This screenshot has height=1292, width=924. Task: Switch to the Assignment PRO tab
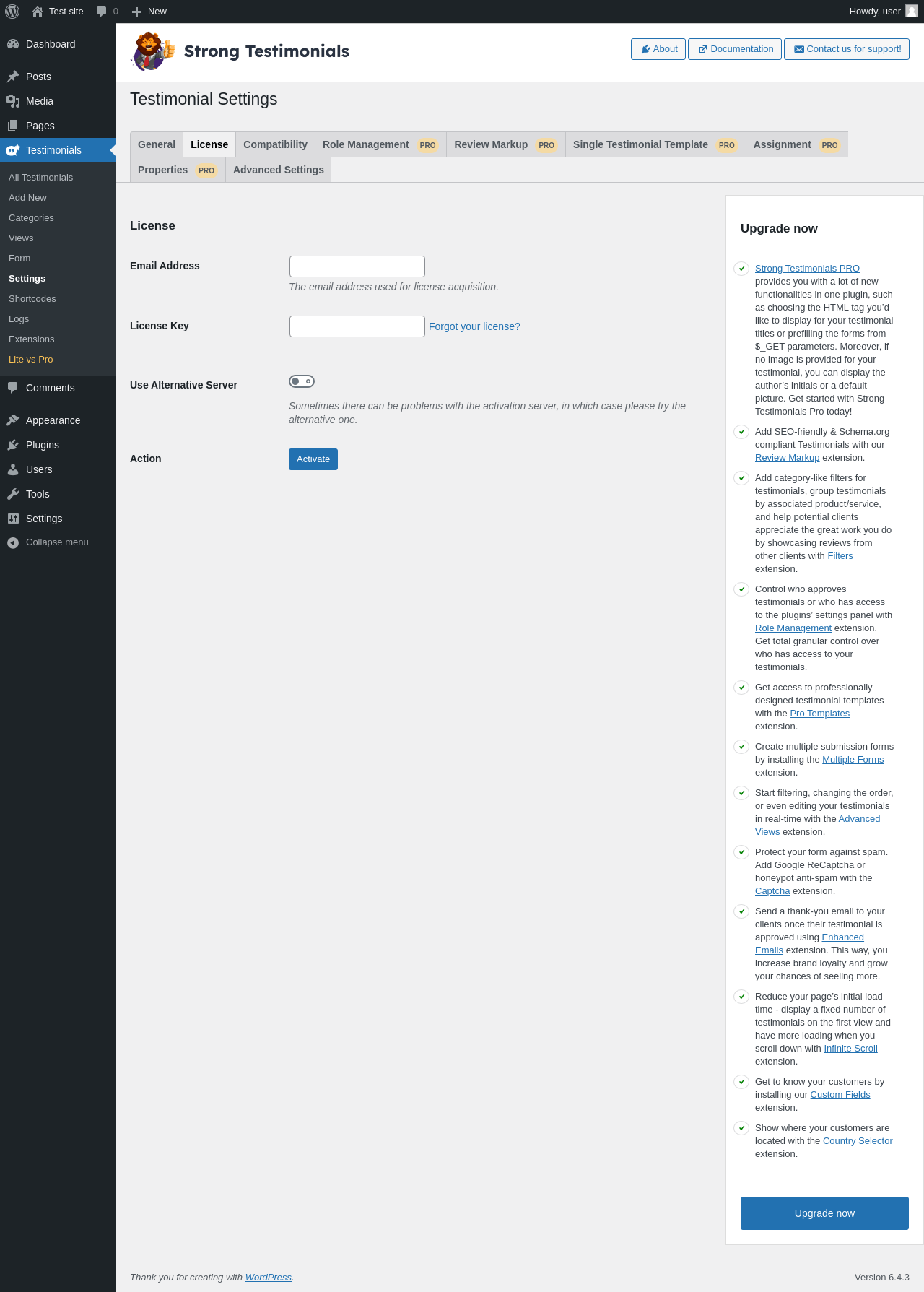(797, 144)
